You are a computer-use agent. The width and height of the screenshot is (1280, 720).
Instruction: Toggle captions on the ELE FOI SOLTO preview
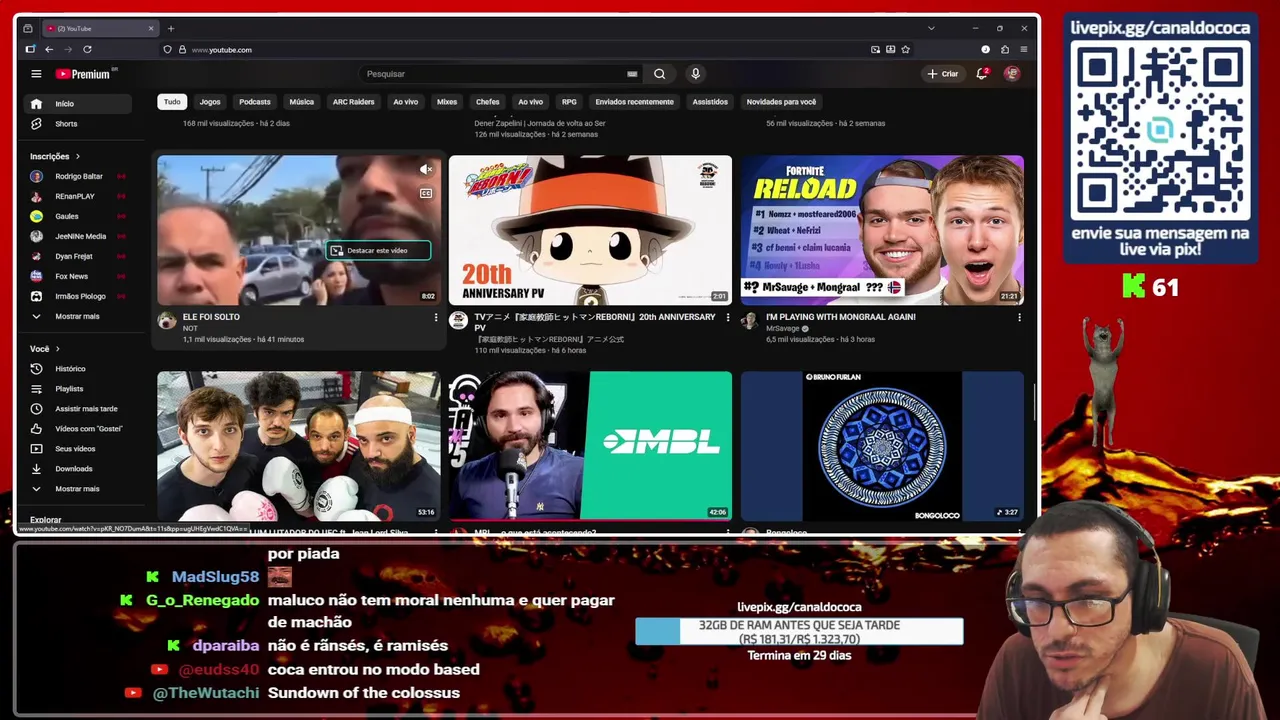point(426,194)
